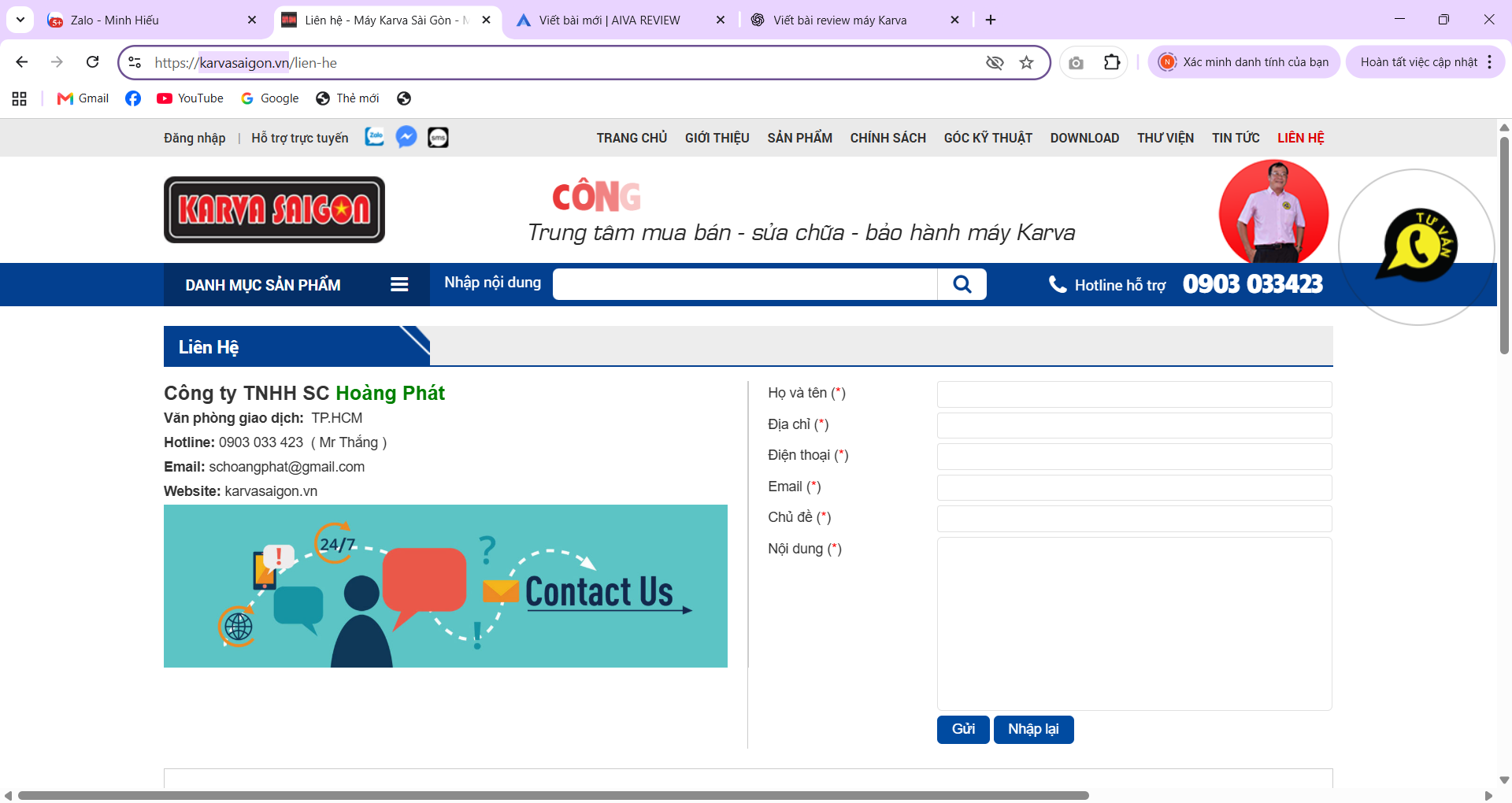Open the TIN TỨC link
Screen dimensions: 1512x803
pyautogui.click(x=1236, y=138)
